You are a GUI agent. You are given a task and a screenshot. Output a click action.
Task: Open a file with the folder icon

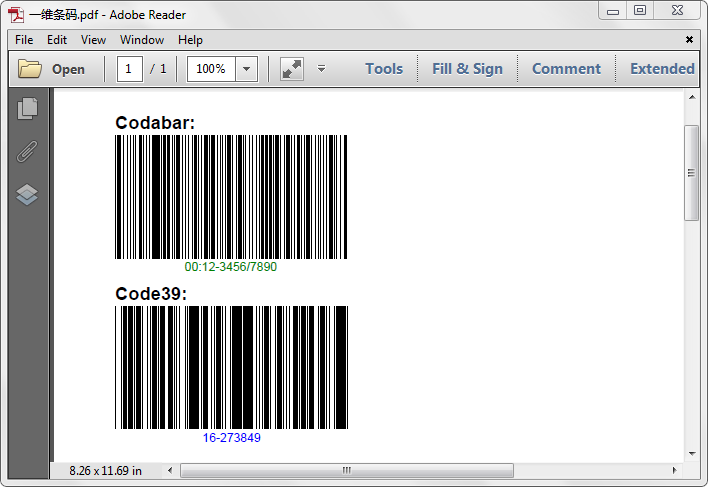[x=29, y=69]
